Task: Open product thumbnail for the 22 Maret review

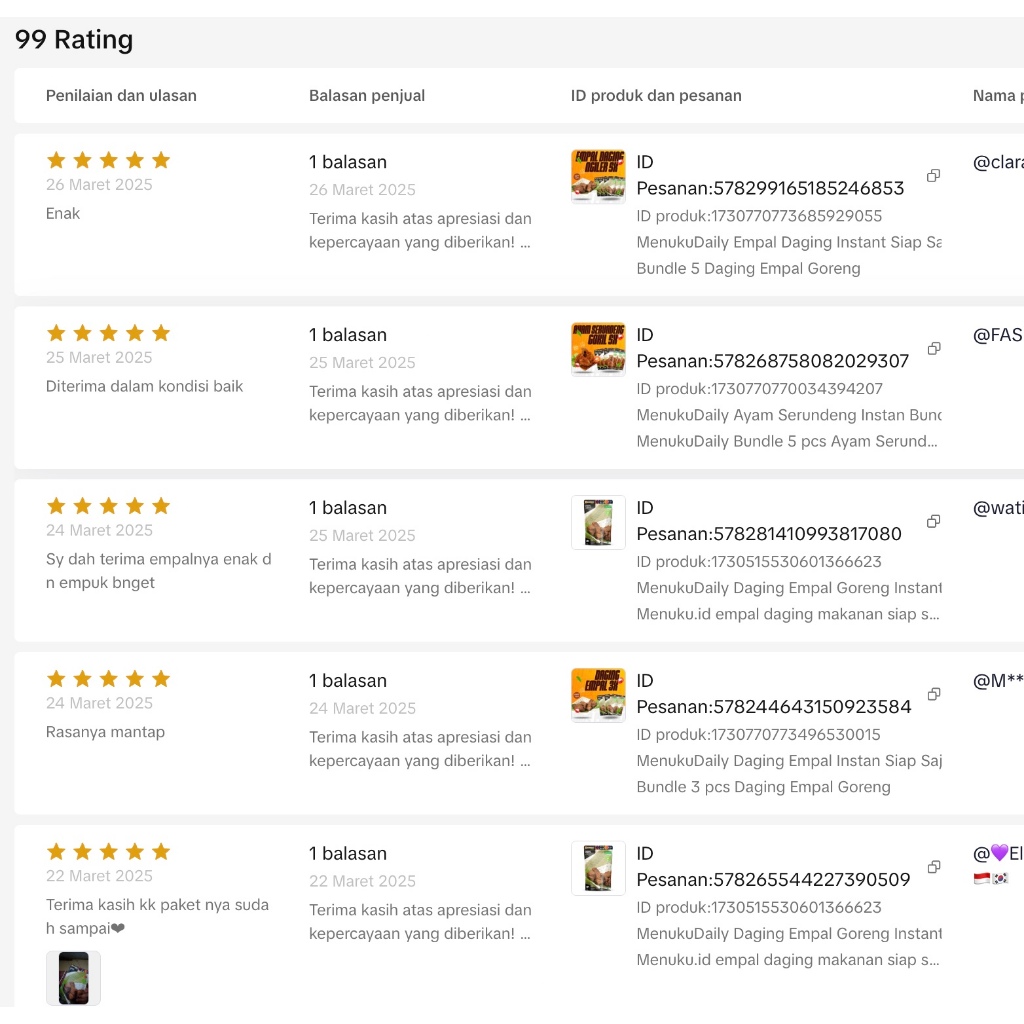Action: point(598,868)
